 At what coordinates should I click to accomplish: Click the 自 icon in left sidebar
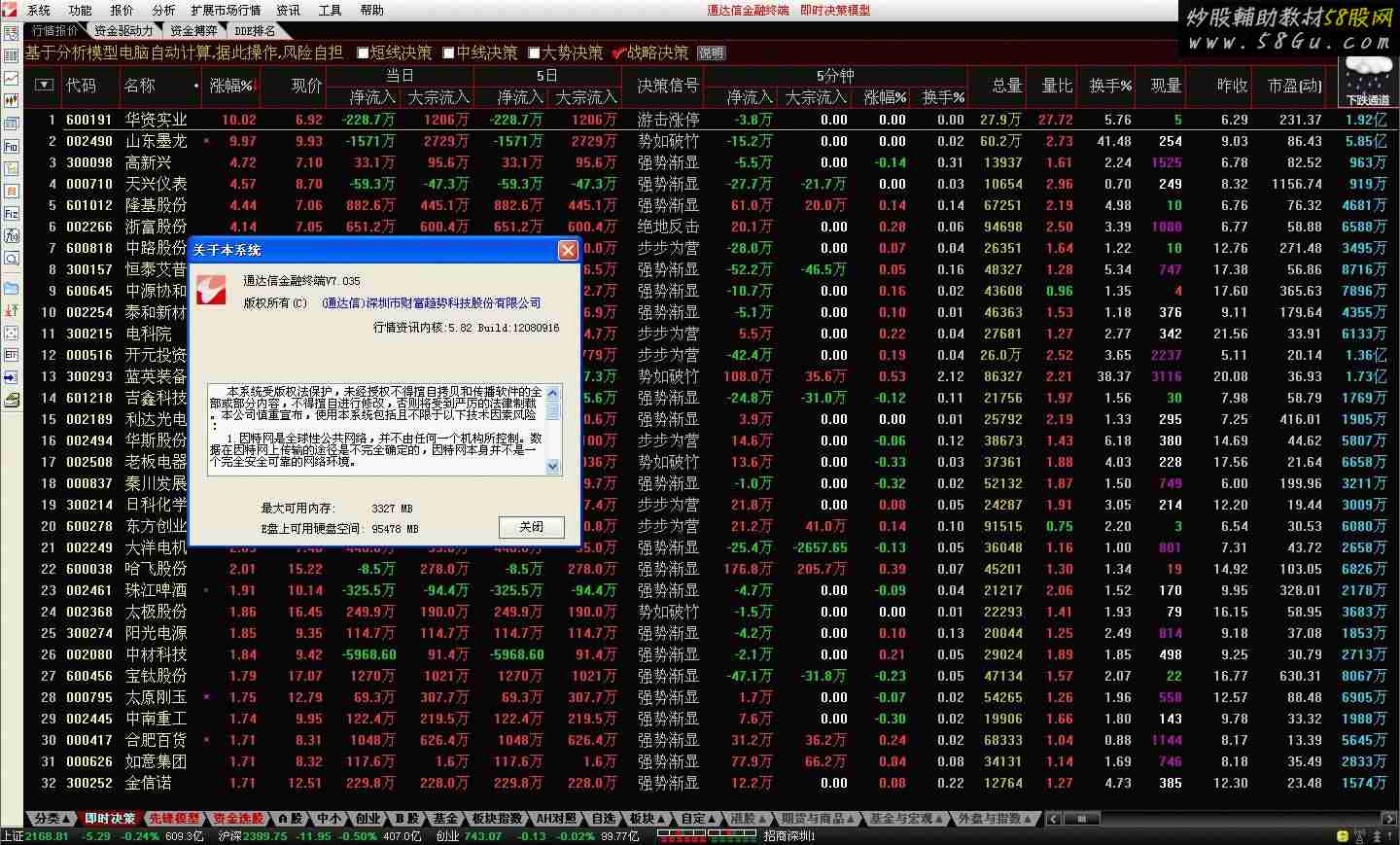(11, 191)
